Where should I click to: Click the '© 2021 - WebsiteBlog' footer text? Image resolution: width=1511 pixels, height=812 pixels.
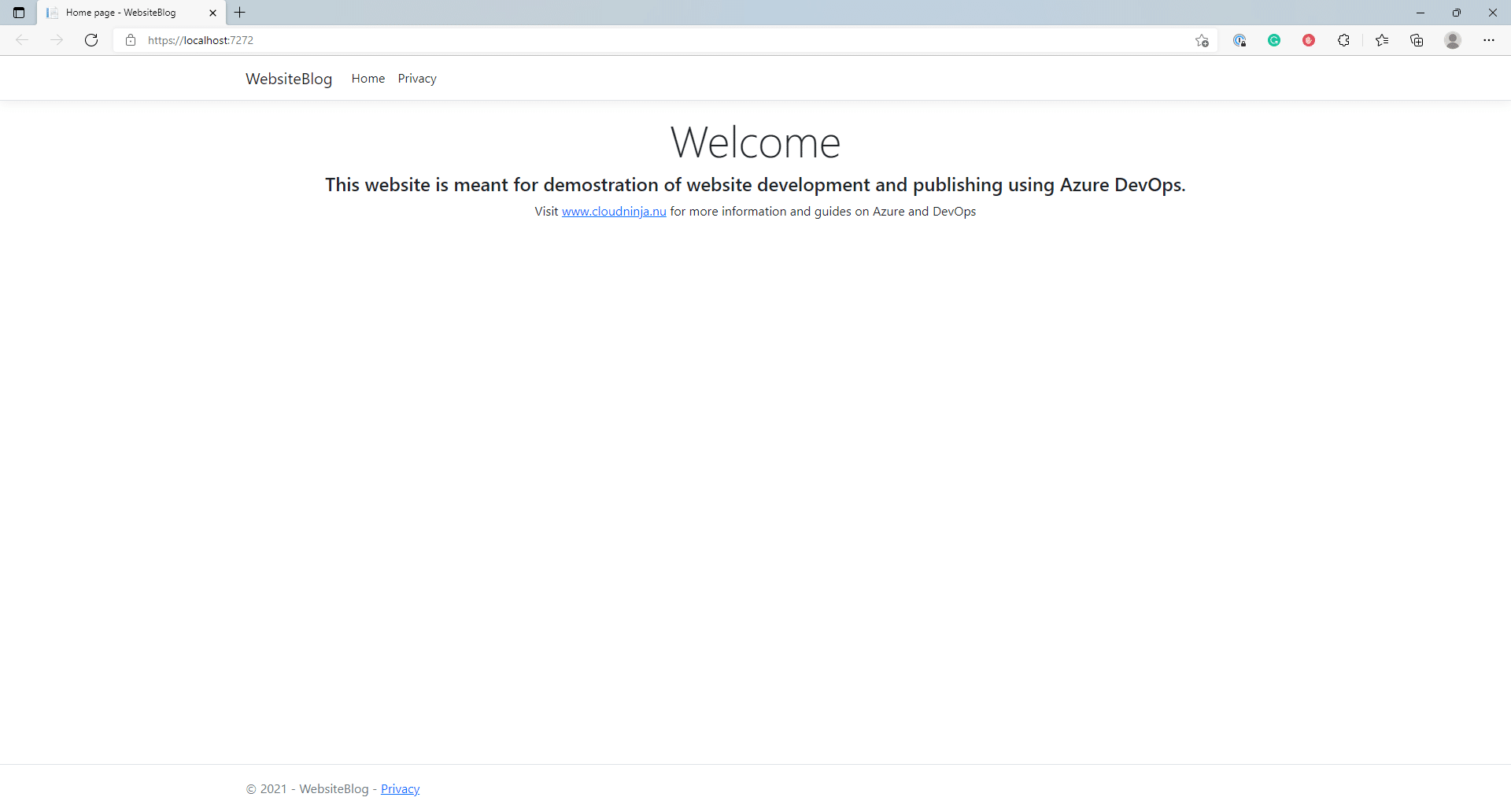click(307, 789)
